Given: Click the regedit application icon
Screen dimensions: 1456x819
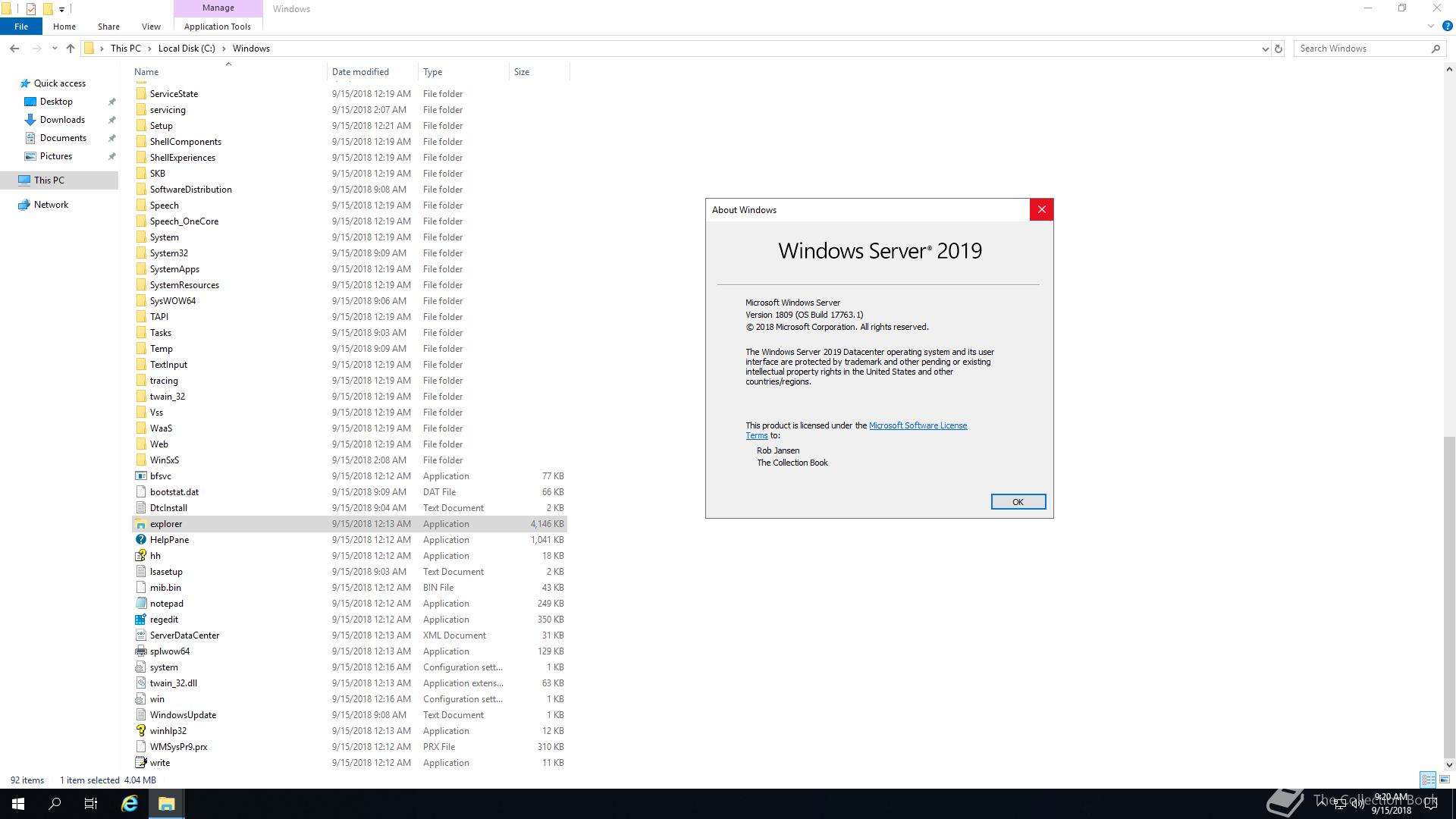Looking at the screenshot, I should pyautogui.click(x=141, y=620).
